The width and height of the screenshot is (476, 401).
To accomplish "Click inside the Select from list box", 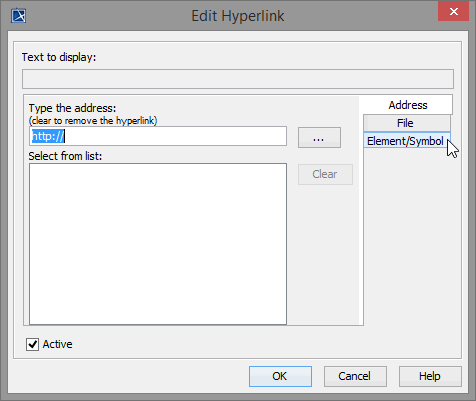I will pyautogui.click(x=158, y=244).
